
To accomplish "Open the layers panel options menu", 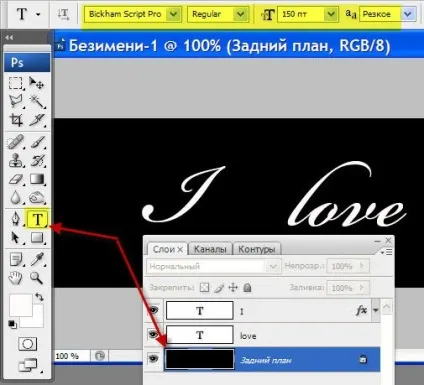I will (x=386, y=252).
